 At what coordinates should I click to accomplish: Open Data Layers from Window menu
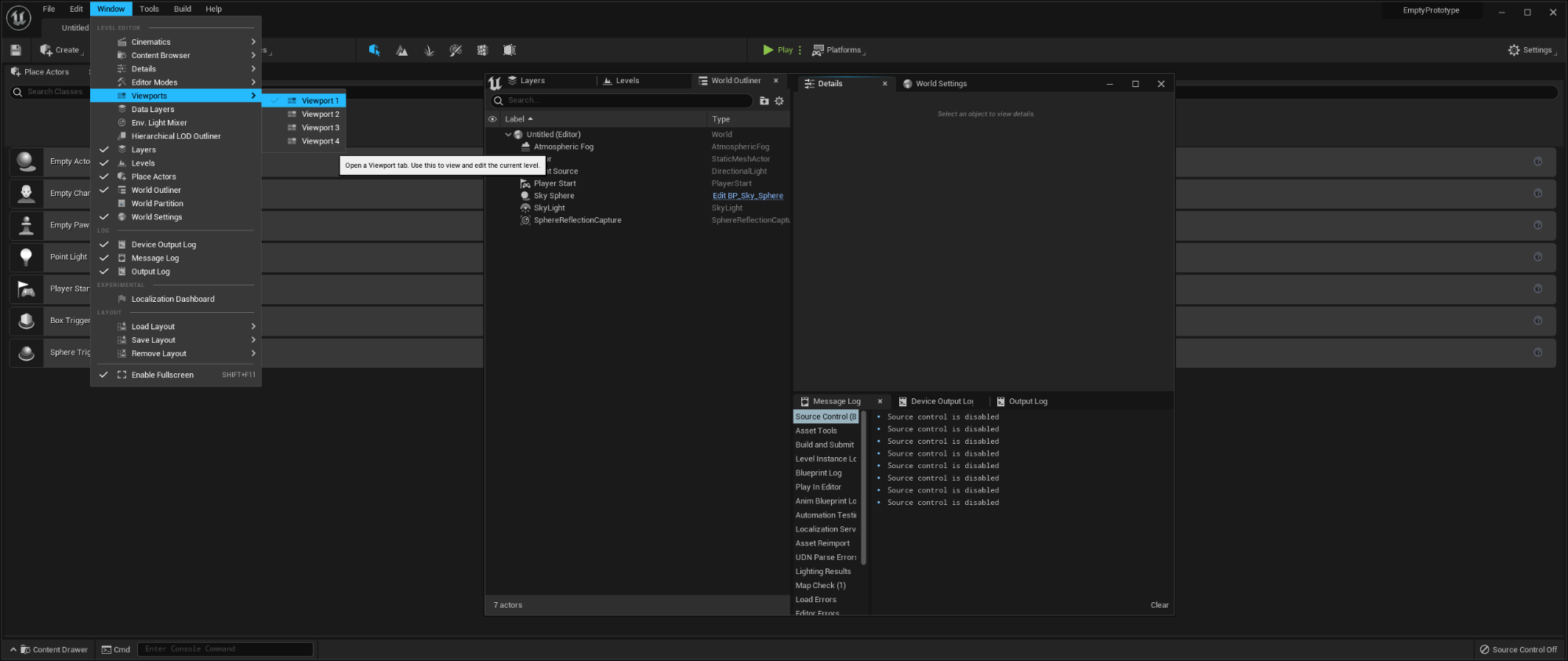coord(176,110)
